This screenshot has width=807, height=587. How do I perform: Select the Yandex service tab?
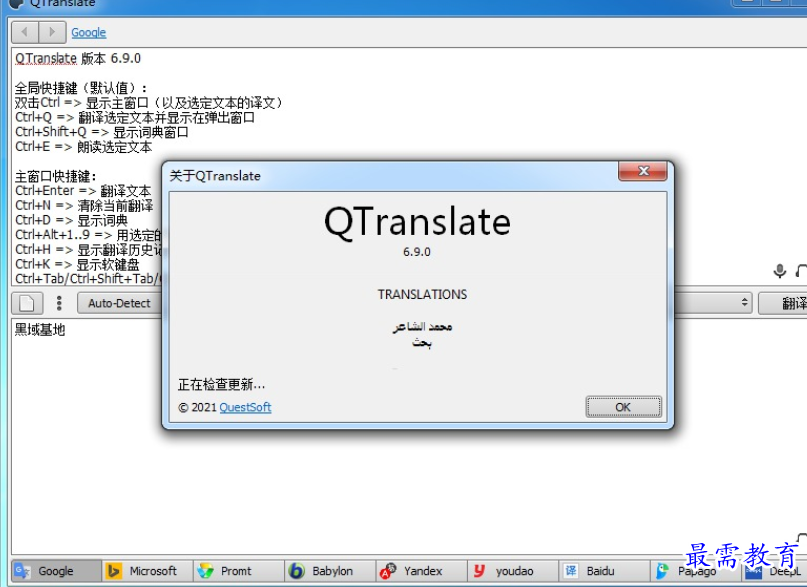422,571
